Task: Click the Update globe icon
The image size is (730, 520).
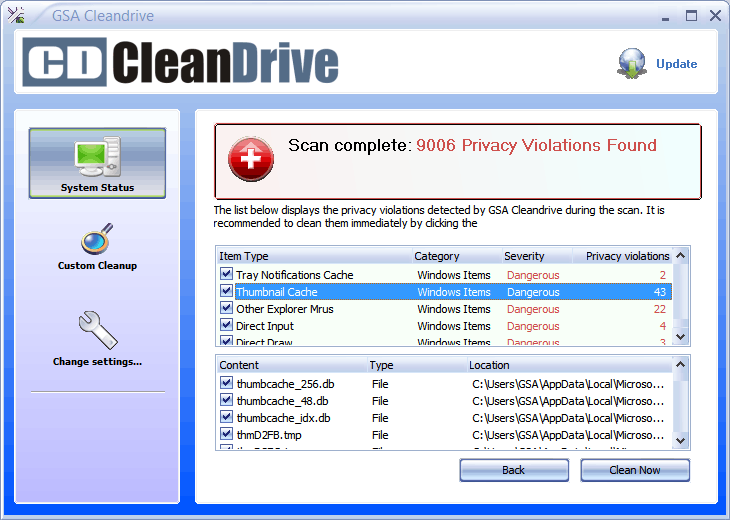Action: point(632,63)
